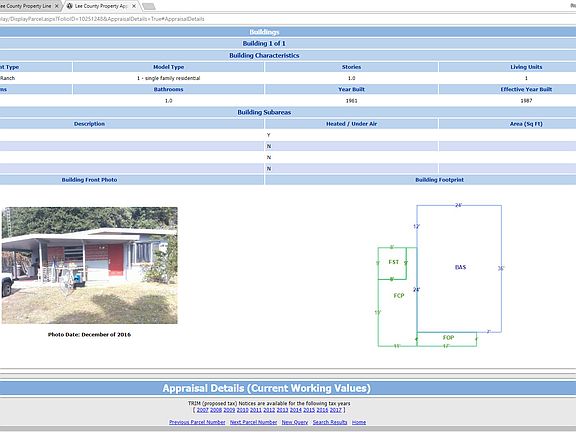Click FOP label in footprint sketch
Viewport: 576px width, 432px height.
tap(448, 337)
